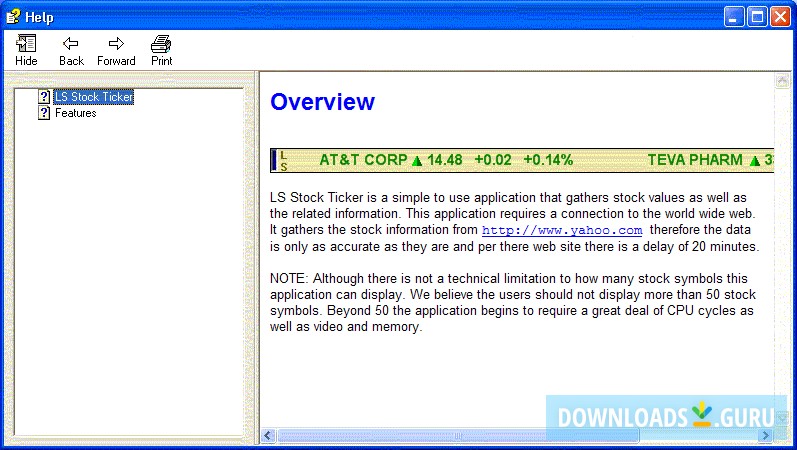This screenshot has width=797, height=450.
Task: Click the horizontal scrollbar thumb
Action: (457, 436)
